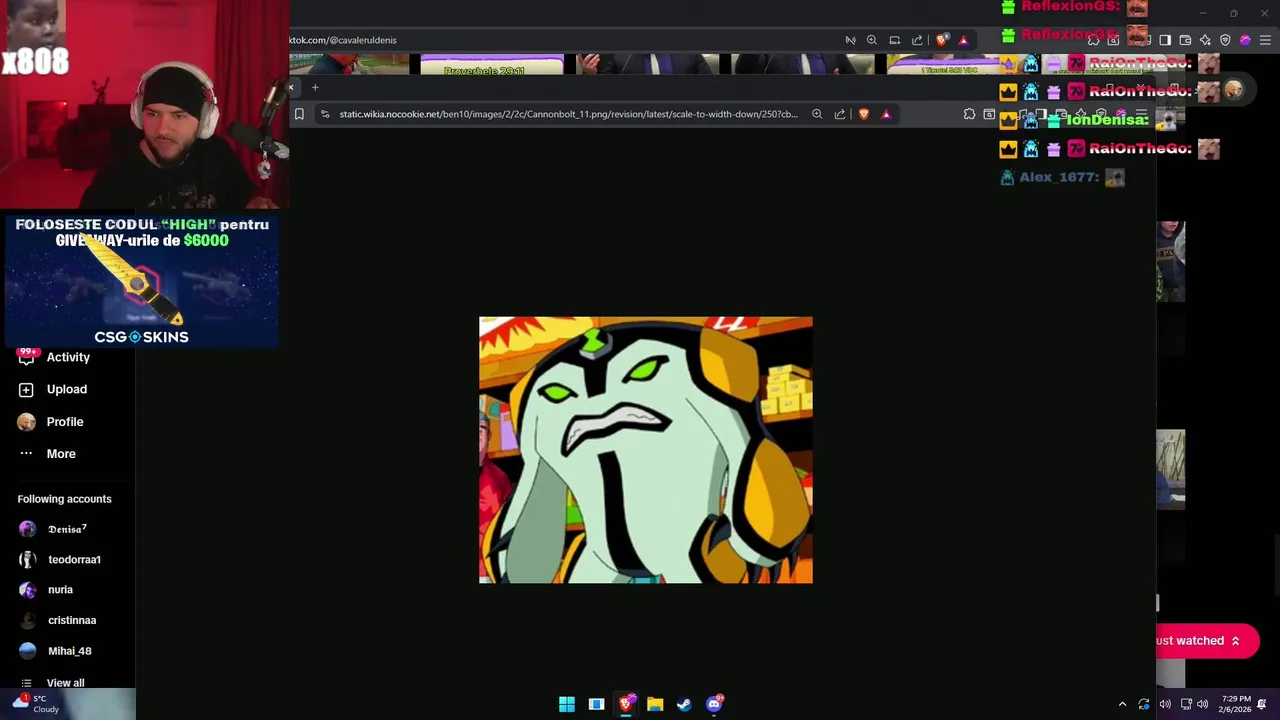Screen dimensions: 1280x720
Task: Open Discord from the taskbar
Action: pyautogui.click(x=714, y=704)
